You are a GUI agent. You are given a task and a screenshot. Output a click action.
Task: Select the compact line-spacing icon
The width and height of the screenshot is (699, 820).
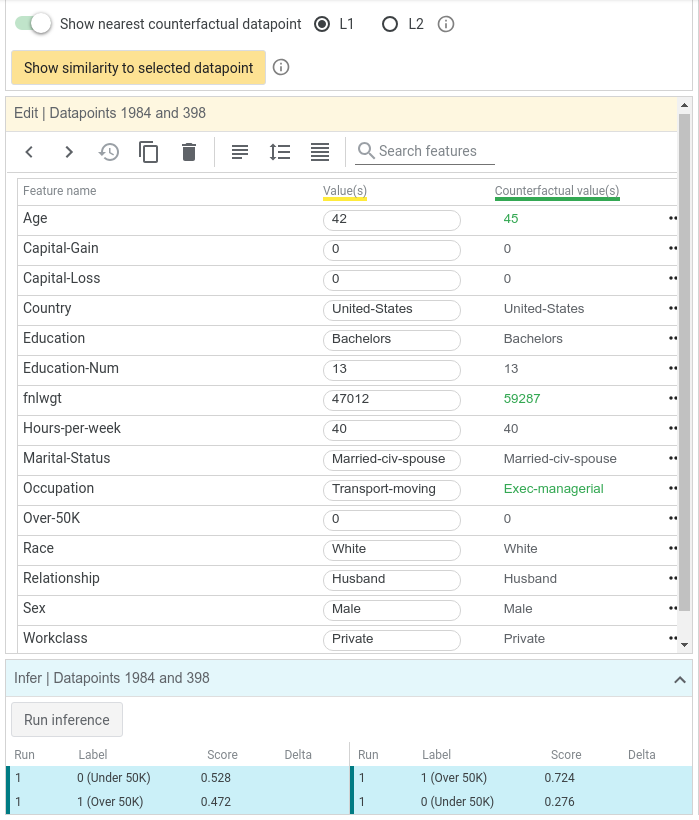coord(240,152)
